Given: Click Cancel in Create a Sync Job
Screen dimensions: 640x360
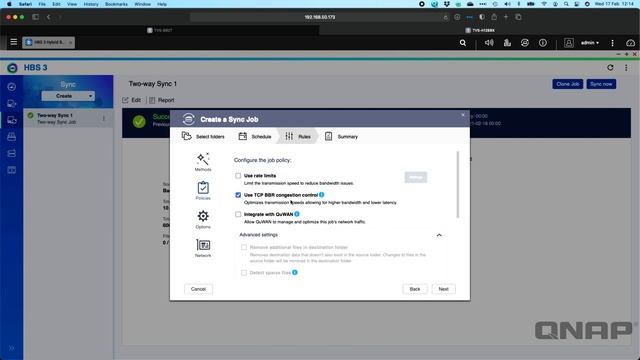Looking at the screenshot, I should coord(198,289).
